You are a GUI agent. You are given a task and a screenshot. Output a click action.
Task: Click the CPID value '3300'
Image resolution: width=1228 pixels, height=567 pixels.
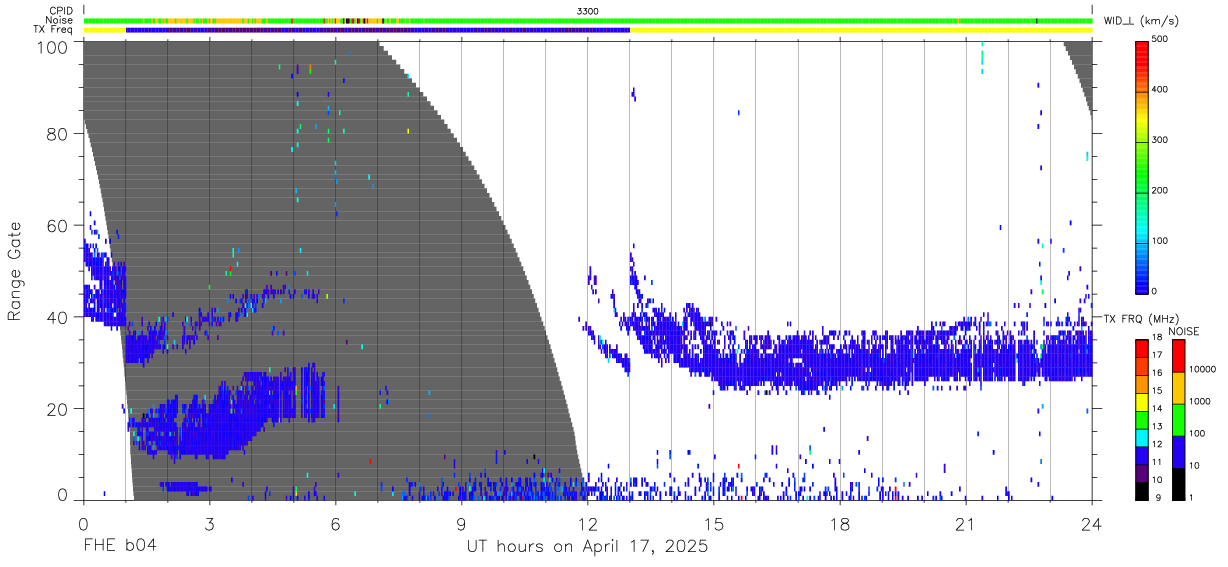click(588, 10)
